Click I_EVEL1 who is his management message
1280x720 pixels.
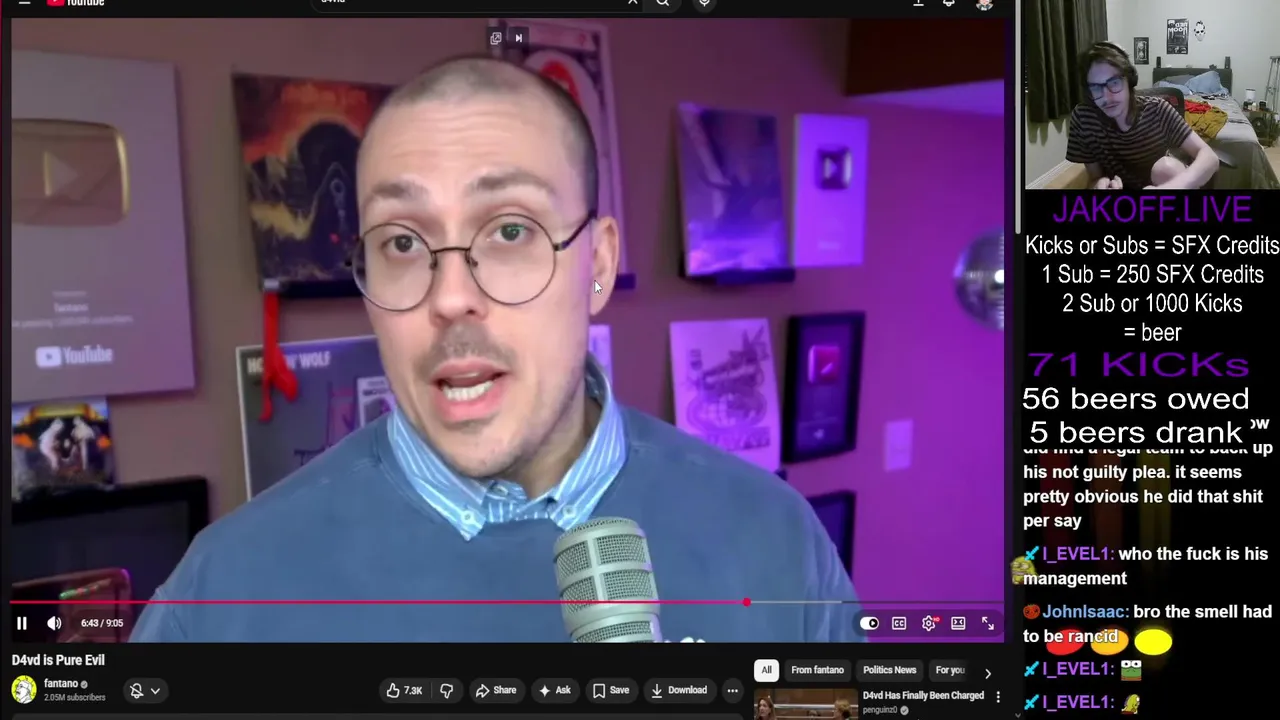(x=1145, y=566)
